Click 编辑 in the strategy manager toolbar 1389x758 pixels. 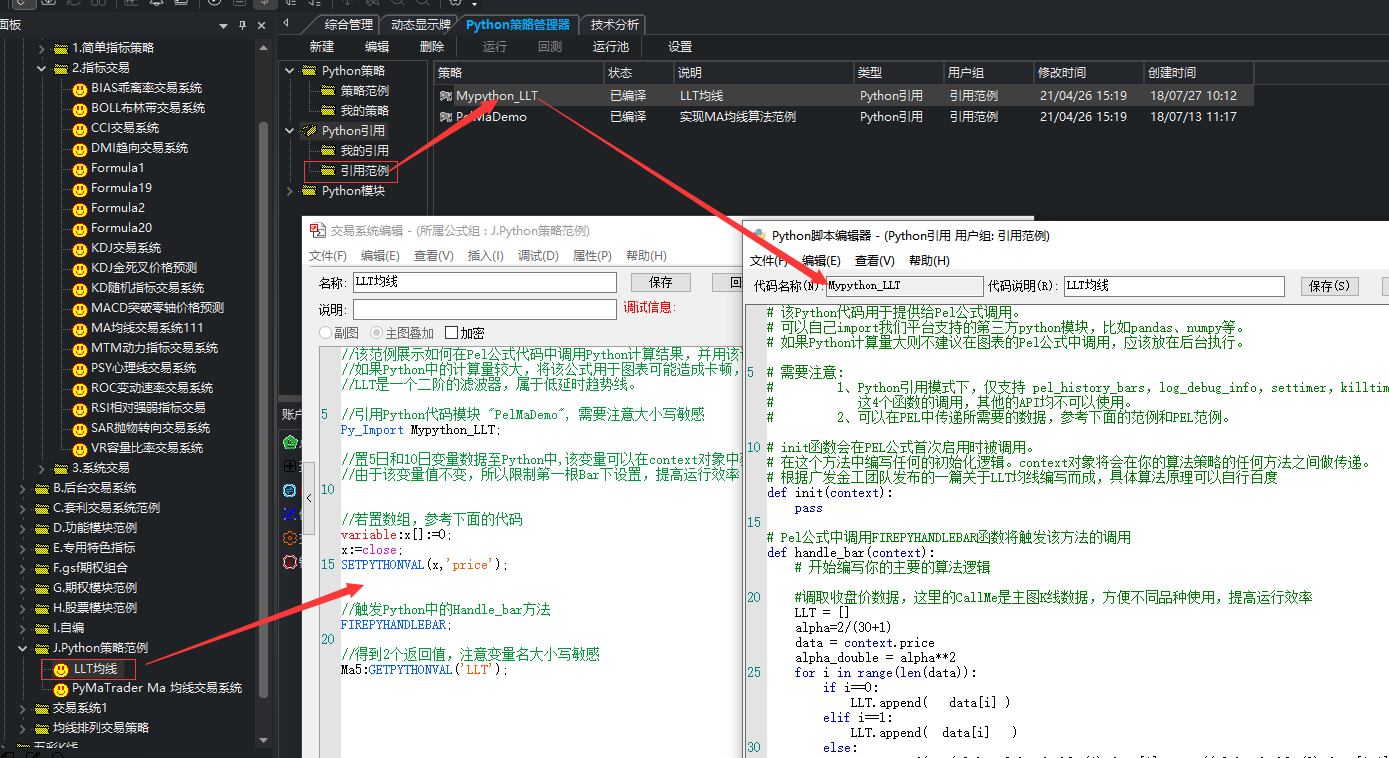(x=377, y=47)
